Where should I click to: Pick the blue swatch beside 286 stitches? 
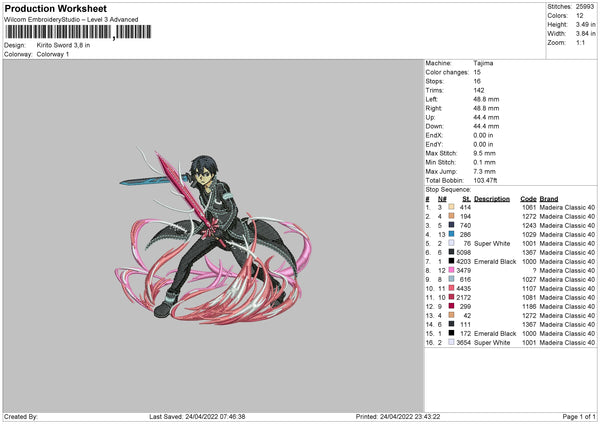[451, 234]
